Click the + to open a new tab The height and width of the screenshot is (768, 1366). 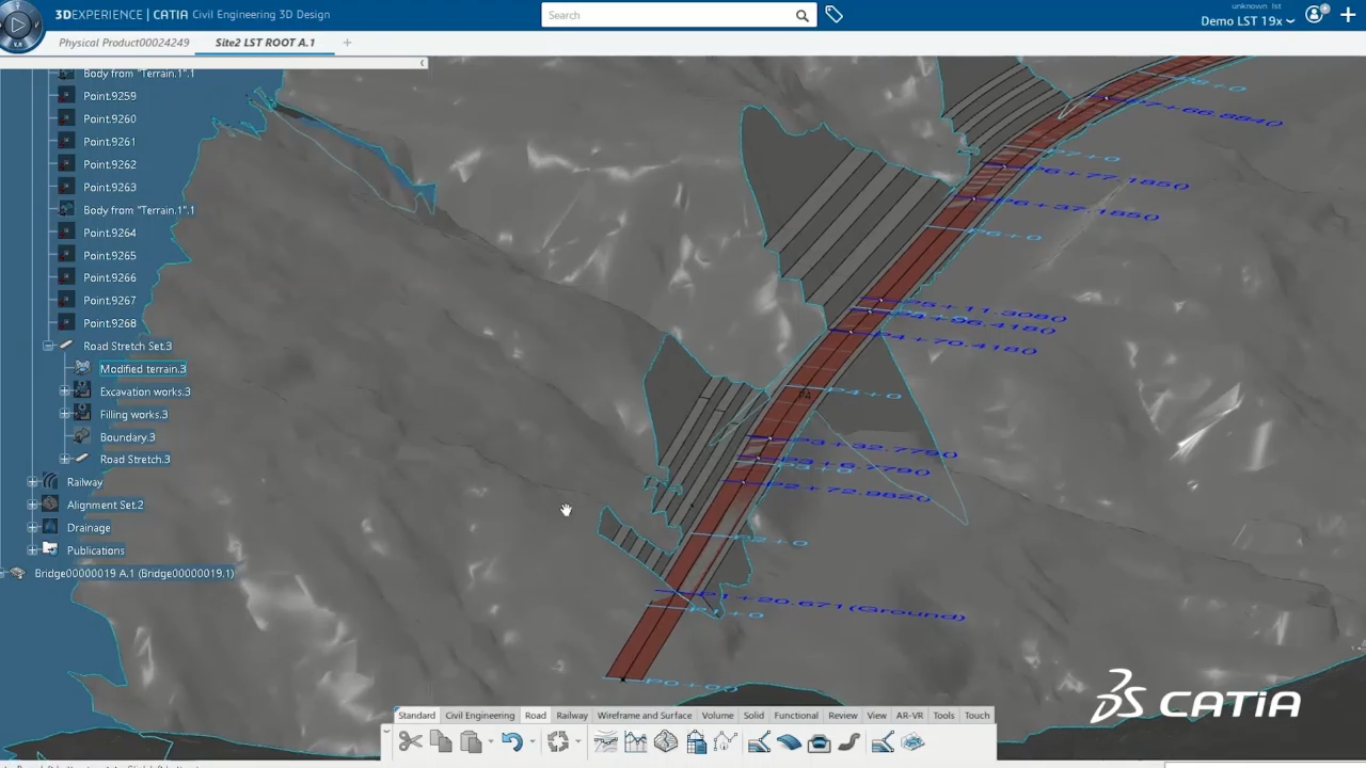[345, 43]
